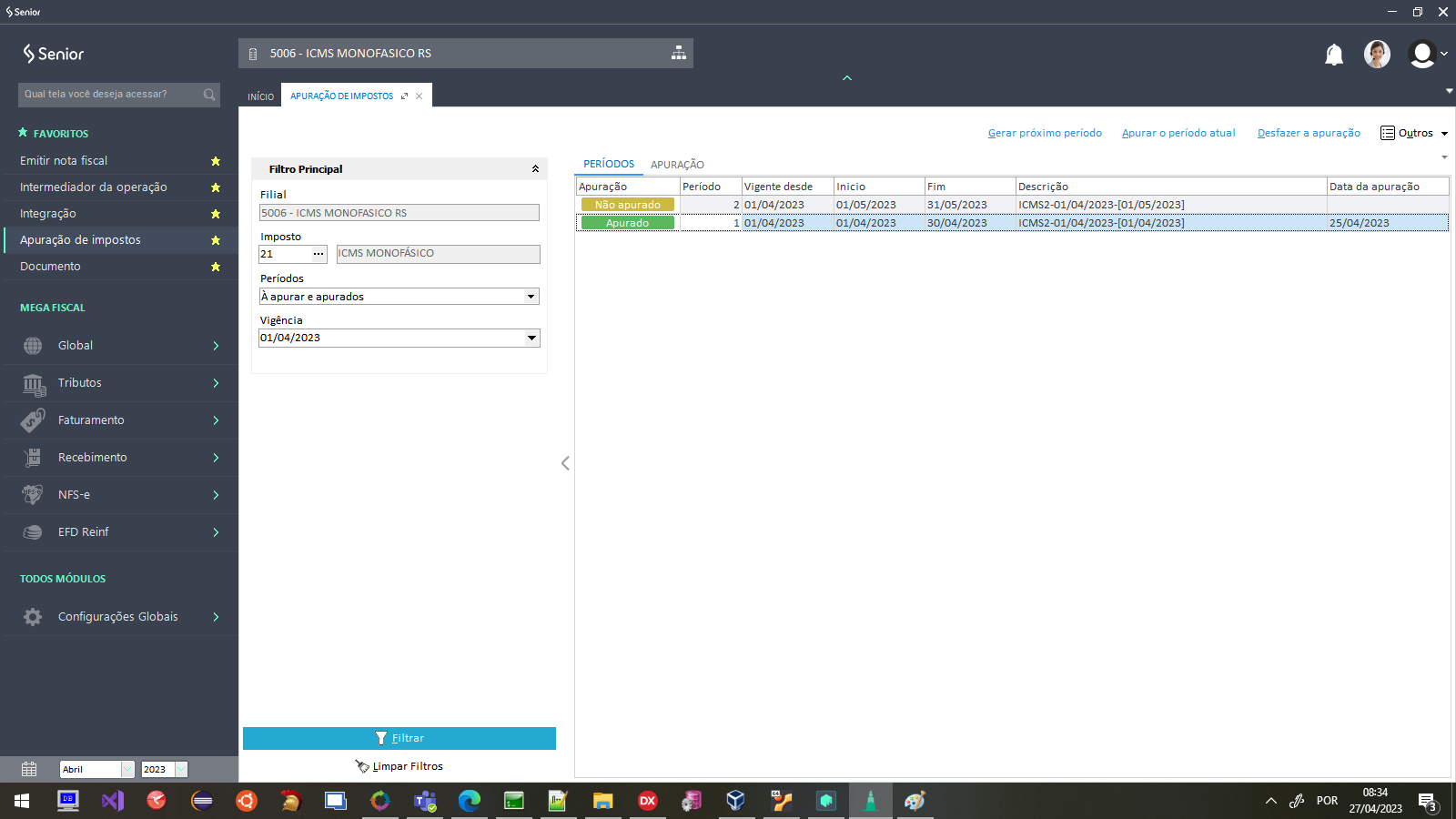Switch to the APURAÇÃO tab
The width and height of the screenshot is (1456, 819).
(677, 165)
